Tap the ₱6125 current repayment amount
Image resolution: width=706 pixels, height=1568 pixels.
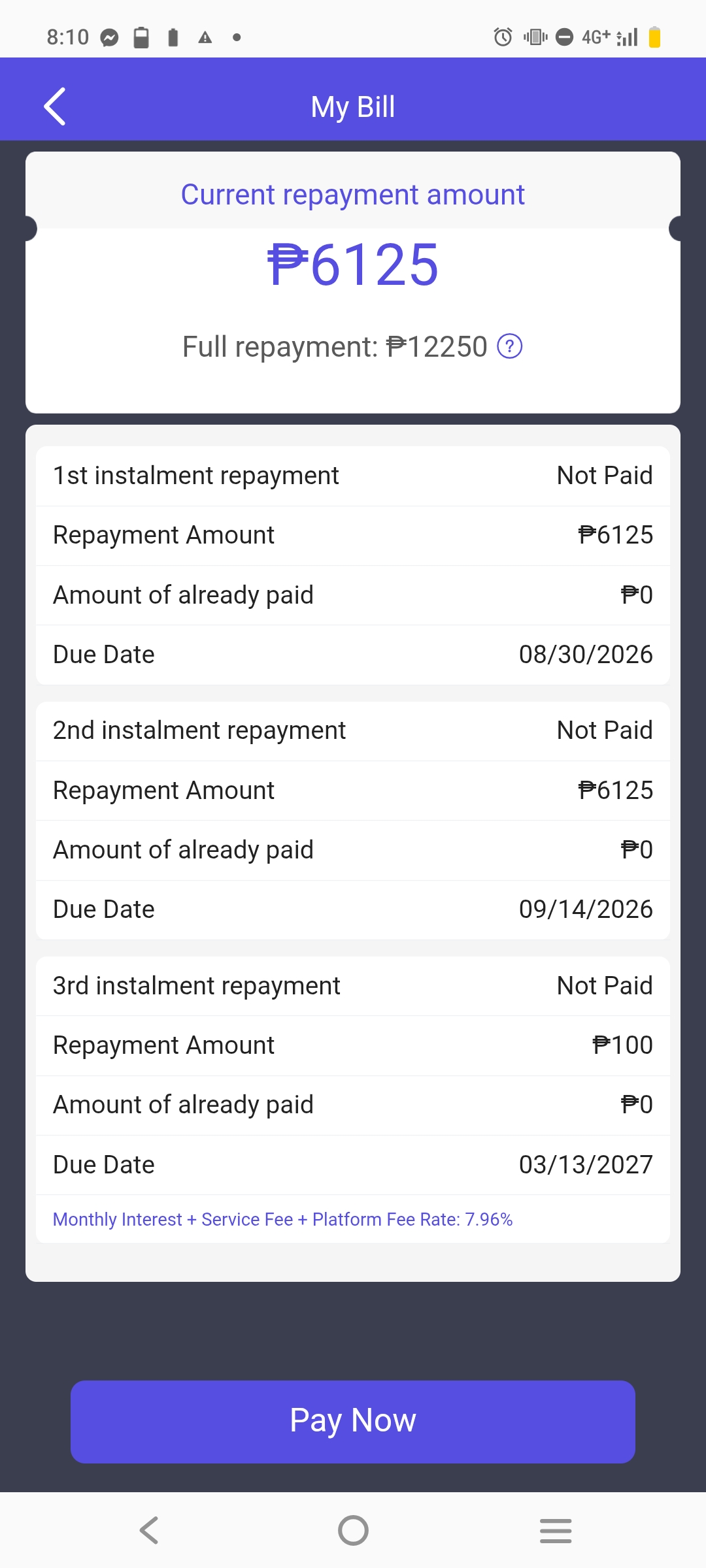click(353, 265)
